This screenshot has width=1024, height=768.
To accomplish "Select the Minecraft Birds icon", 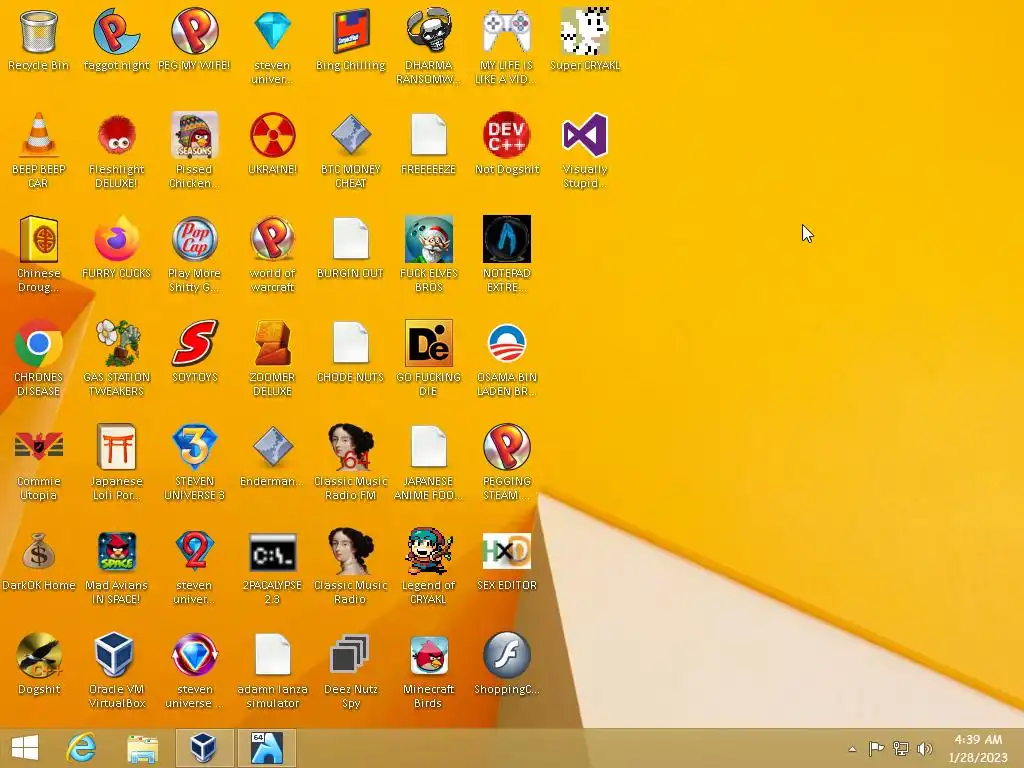I will [428, 654].
